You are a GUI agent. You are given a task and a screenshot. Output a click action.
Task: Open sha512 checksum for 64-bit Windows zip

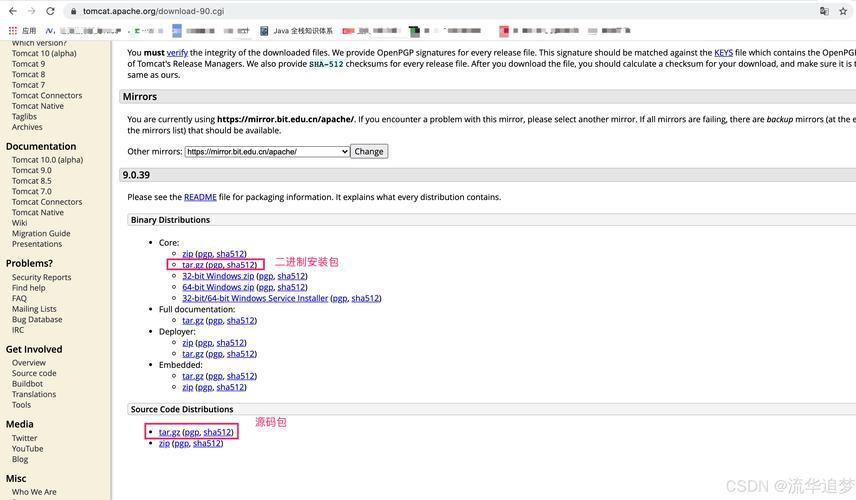point(291,287)
